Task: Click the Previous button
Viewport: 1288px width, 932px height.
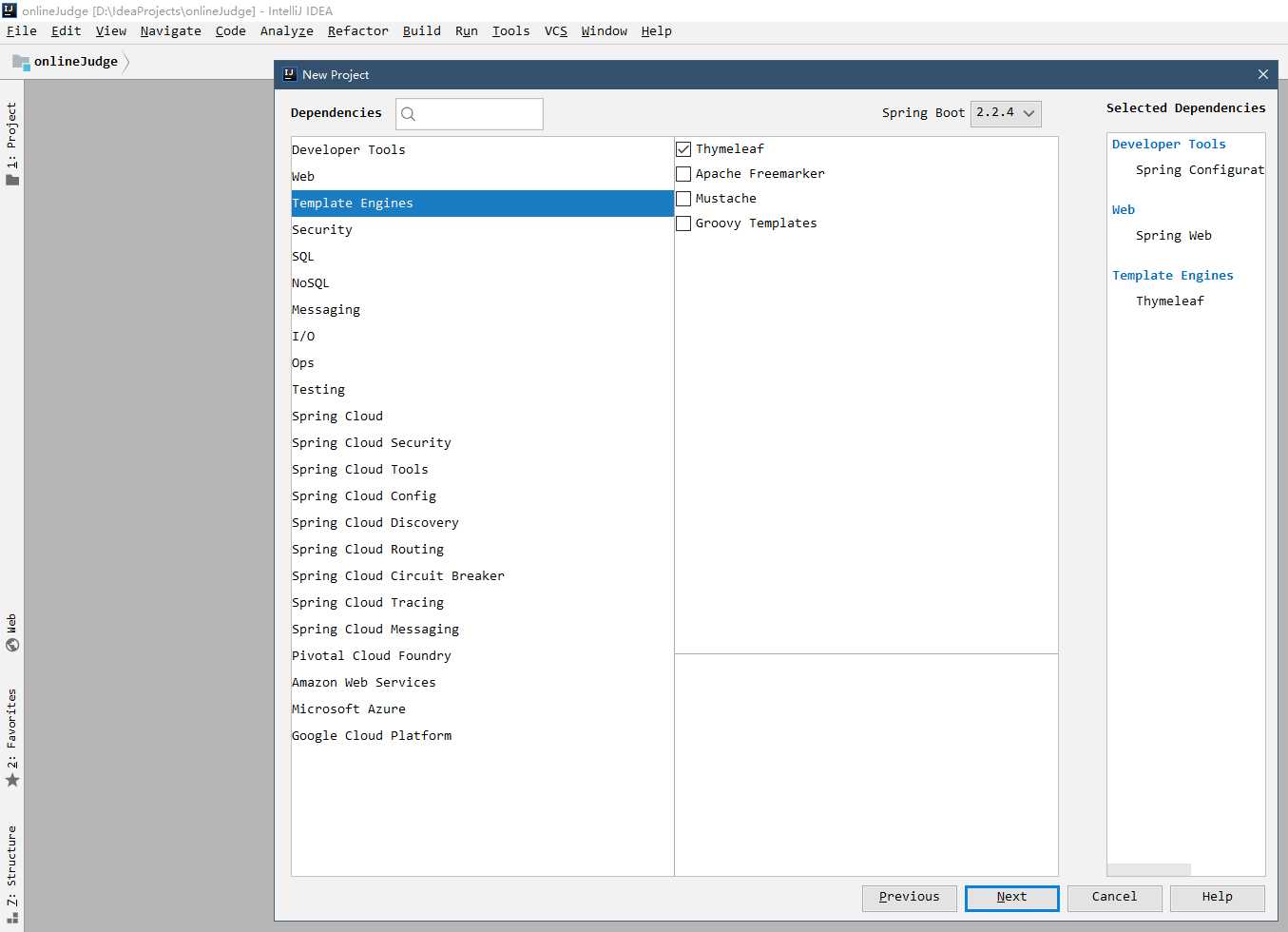Action: [x=910, y=898]
